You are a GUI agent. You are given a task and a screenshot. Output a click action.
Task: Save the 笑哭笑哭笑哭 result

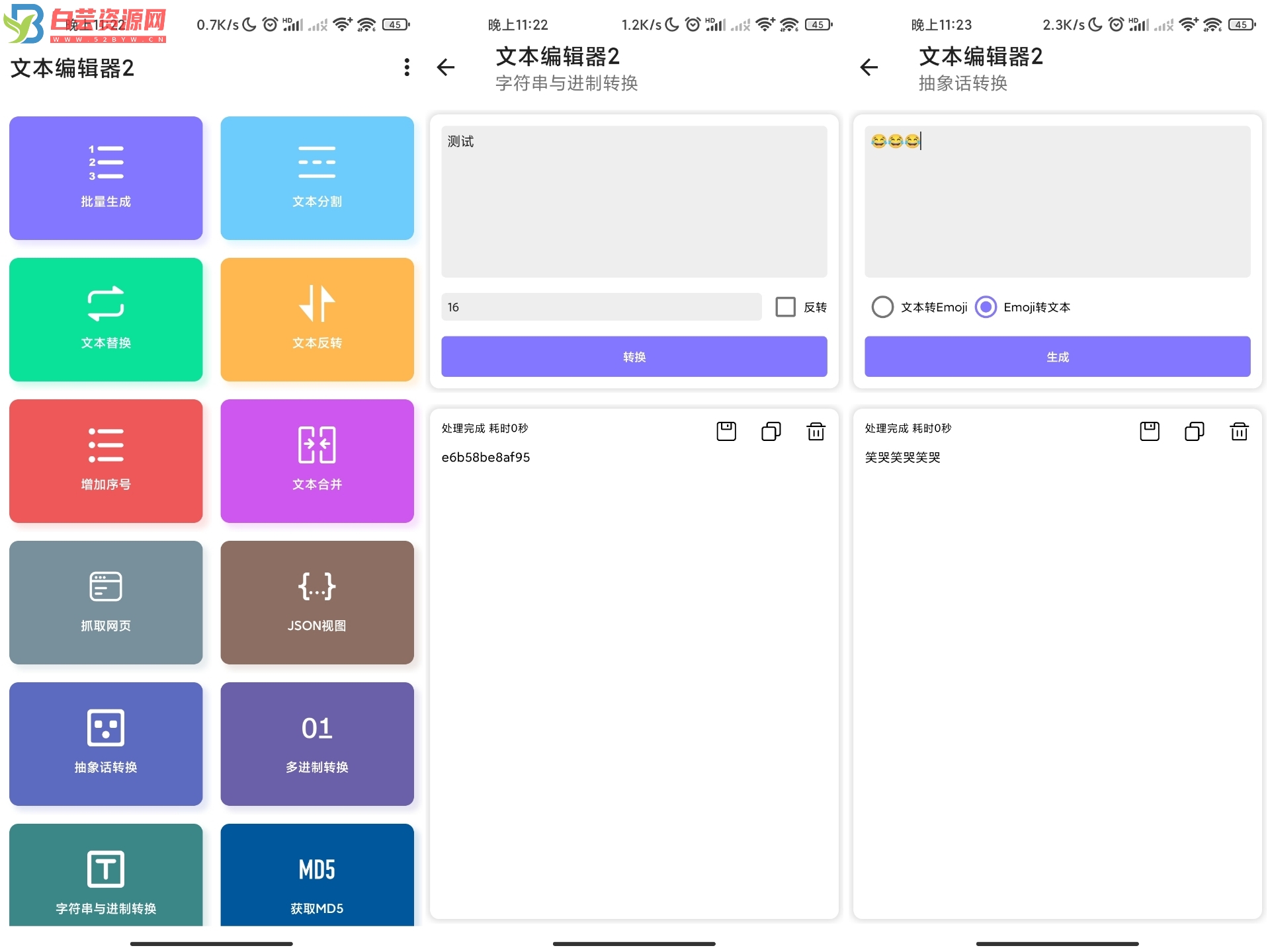[x=1150, y=431]
